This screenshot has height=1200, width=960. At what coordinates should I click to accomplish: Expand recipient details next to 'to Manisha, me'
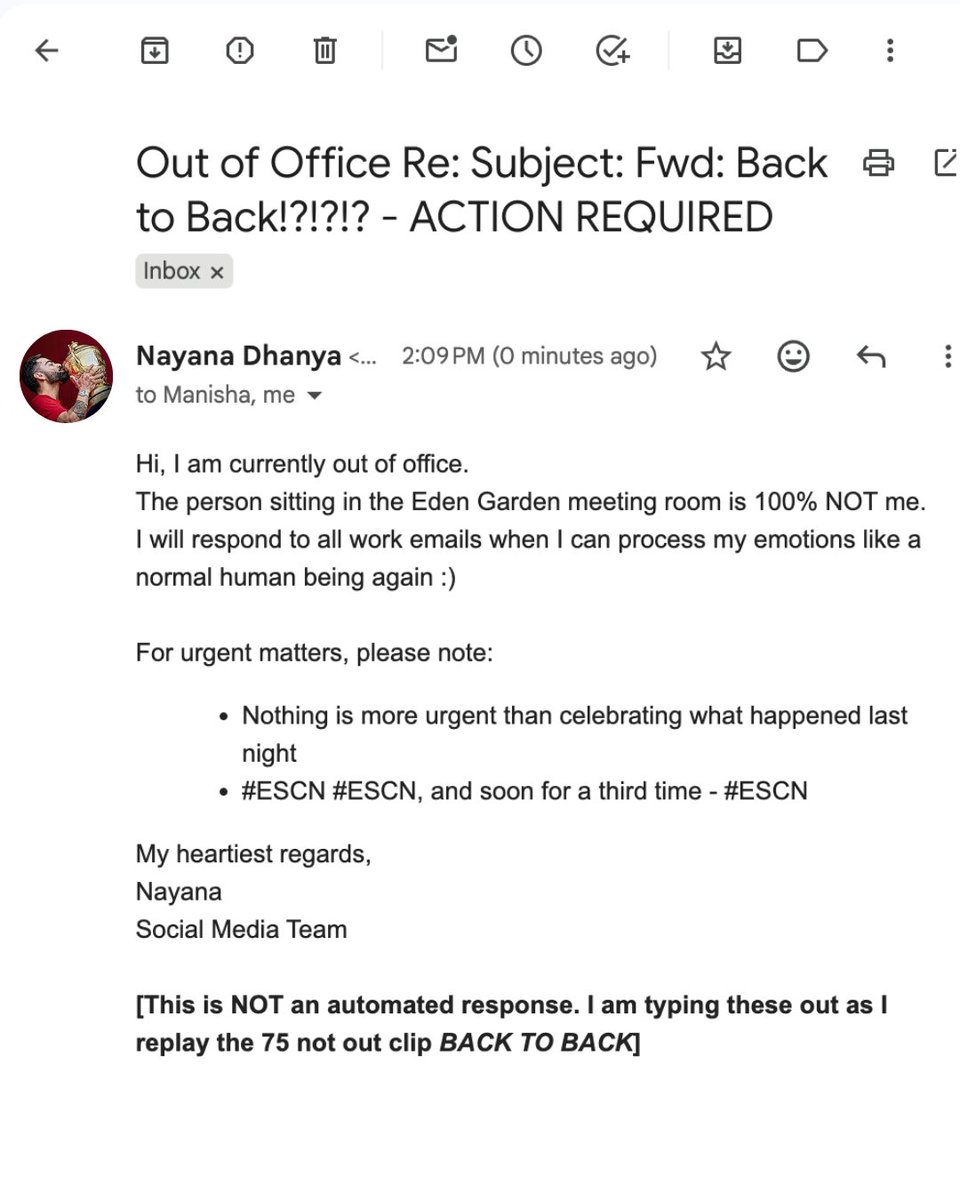click(314, 396)
